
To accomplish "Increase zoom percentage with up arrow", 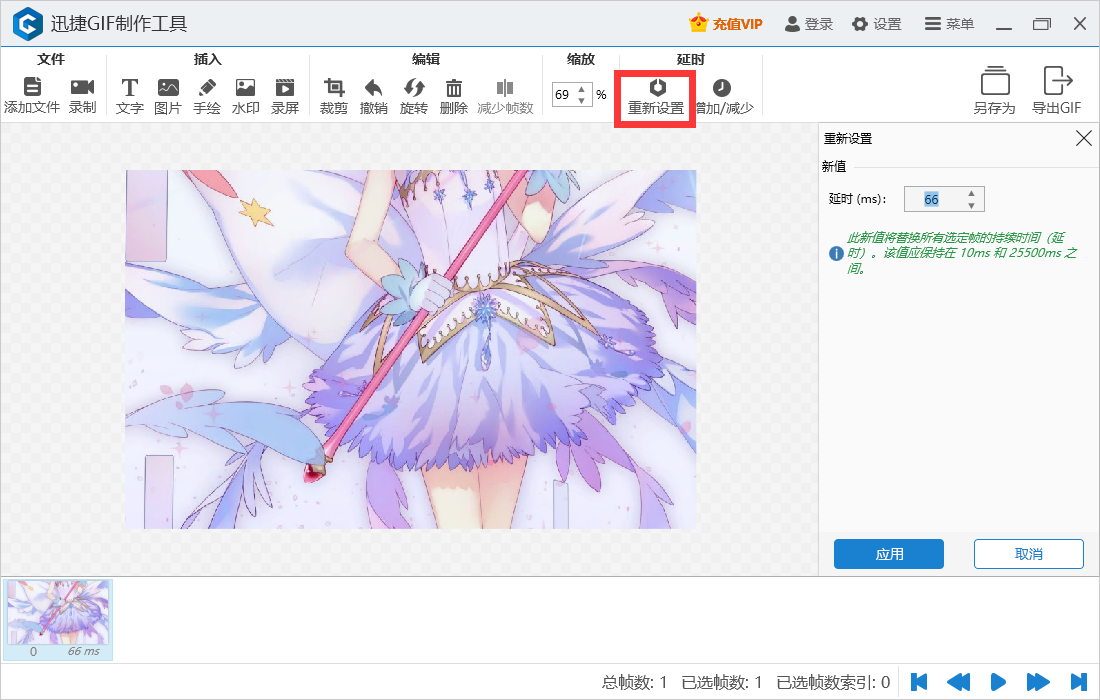I will coord(582,89).
